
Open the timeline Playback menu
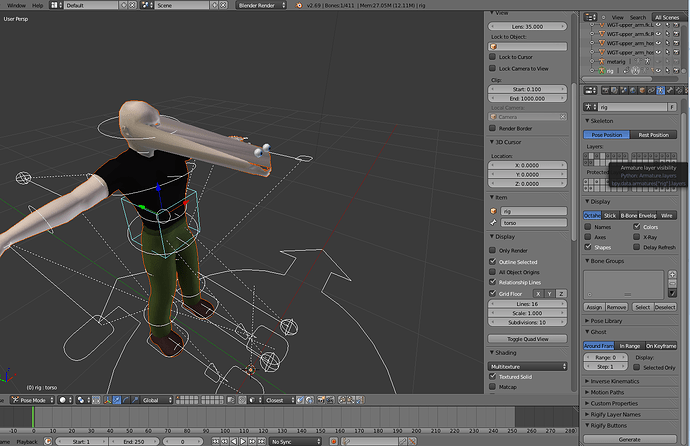(27, 442)
